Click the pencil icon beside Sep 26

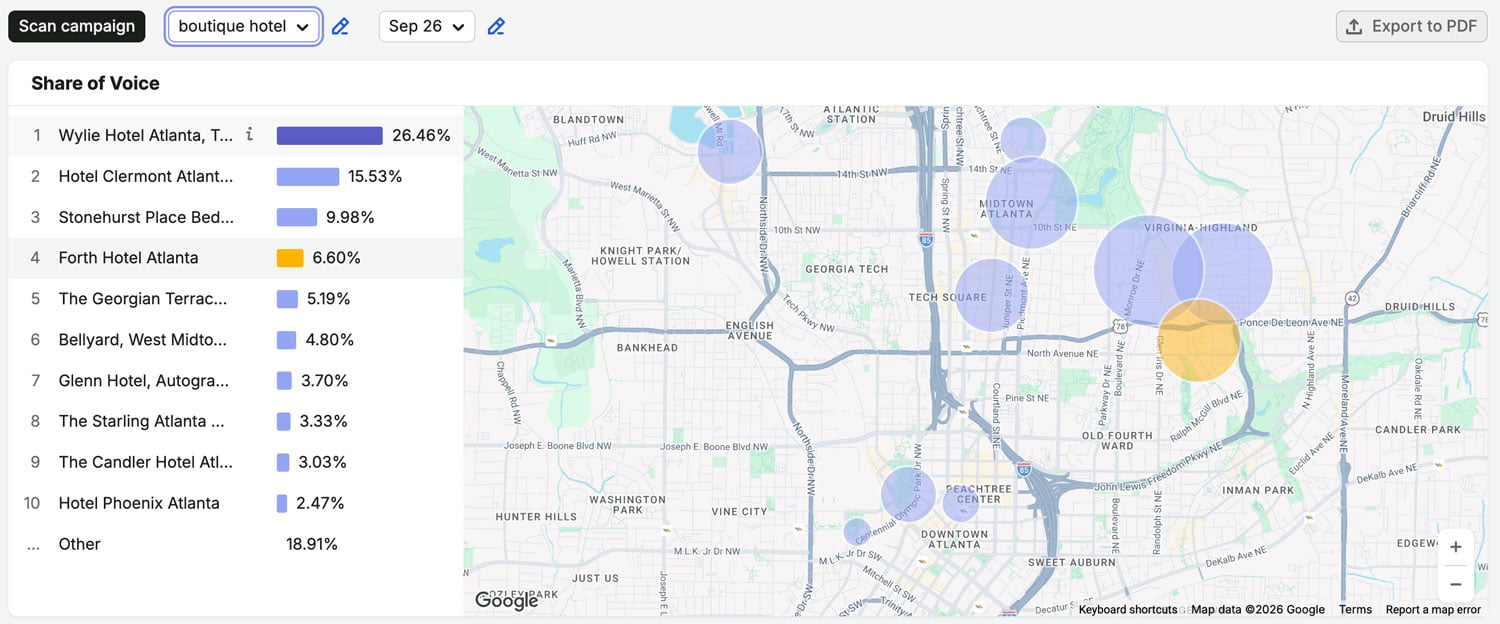(x=496, y=27)
